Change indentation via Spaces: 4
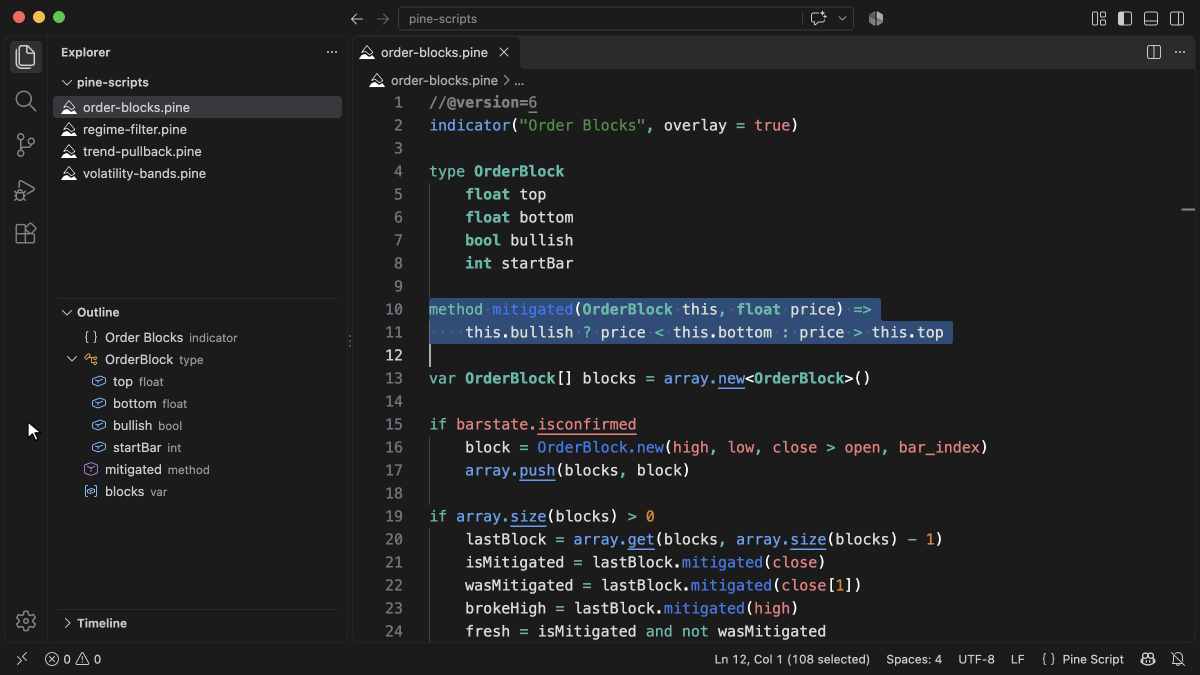Image resolution: width=1200 pixels, height=675 pixels. pos(914,659)
